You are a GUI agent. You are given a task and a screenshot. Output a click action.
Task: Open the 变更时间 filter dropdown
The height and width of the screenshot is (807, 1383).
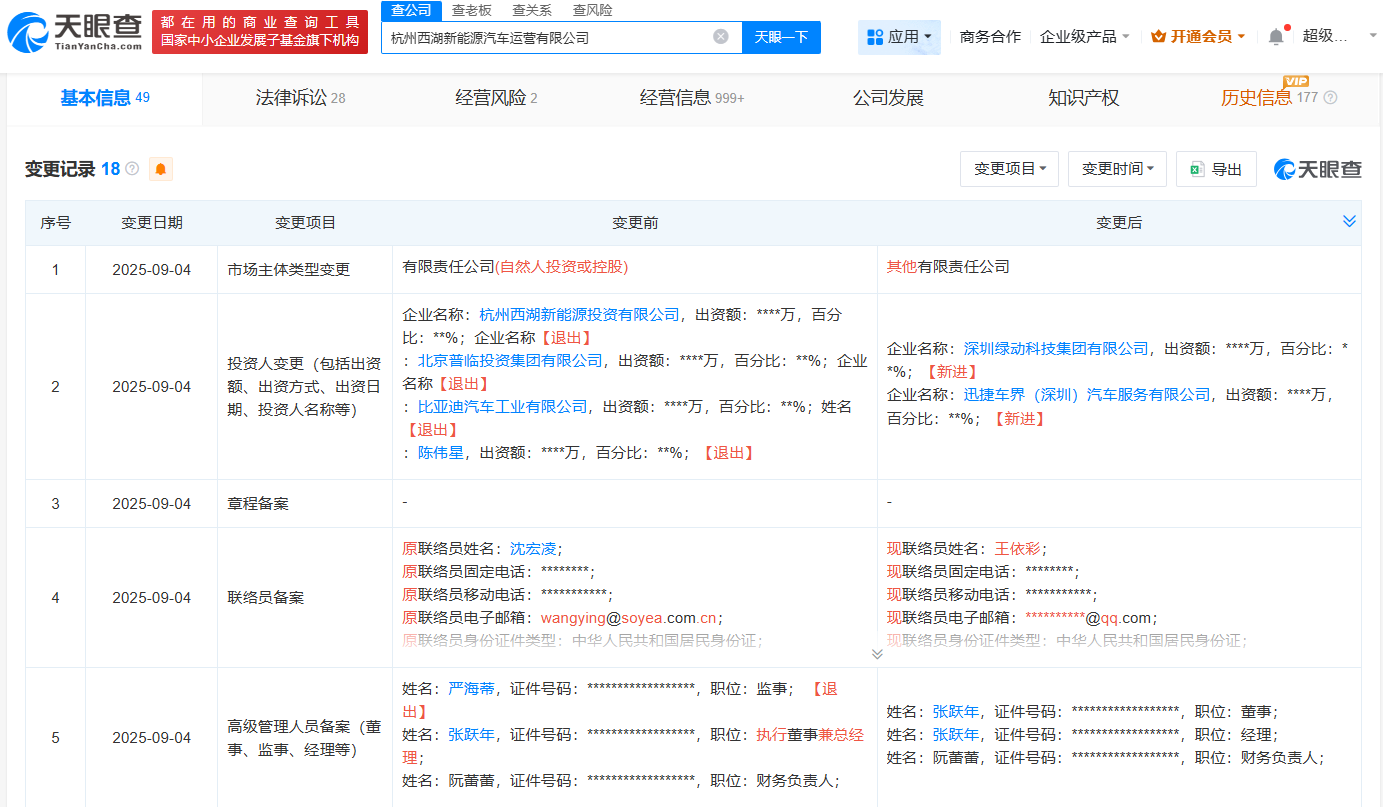click(1116, 168)
